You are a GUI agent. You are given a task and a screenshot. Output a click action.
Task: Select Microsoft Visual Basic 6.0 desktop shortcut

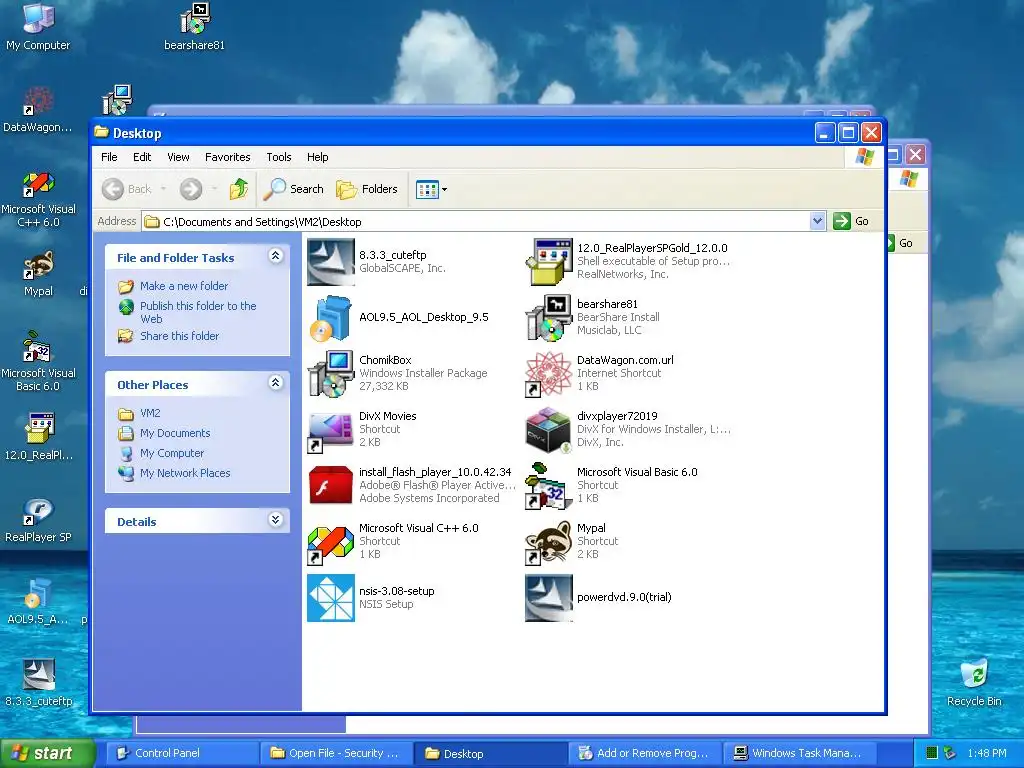pos(38,361)
